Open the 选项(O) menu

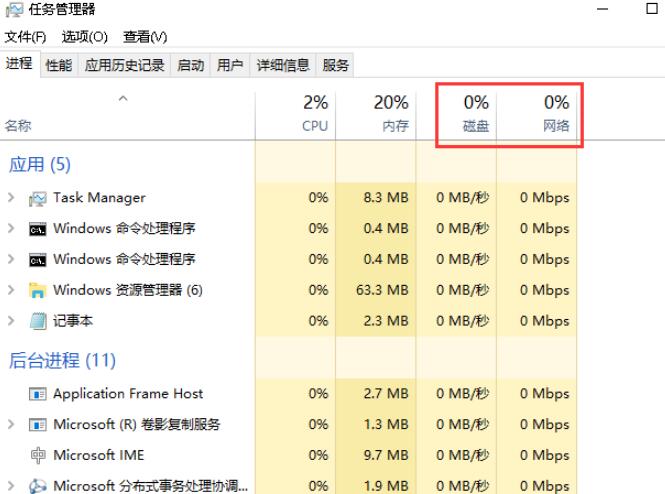point(84,37)
